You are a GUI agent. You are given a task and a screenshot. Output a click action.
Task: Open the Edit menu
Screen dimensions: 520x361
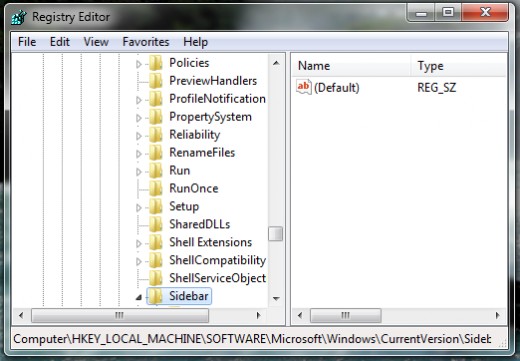click(60, 42)
